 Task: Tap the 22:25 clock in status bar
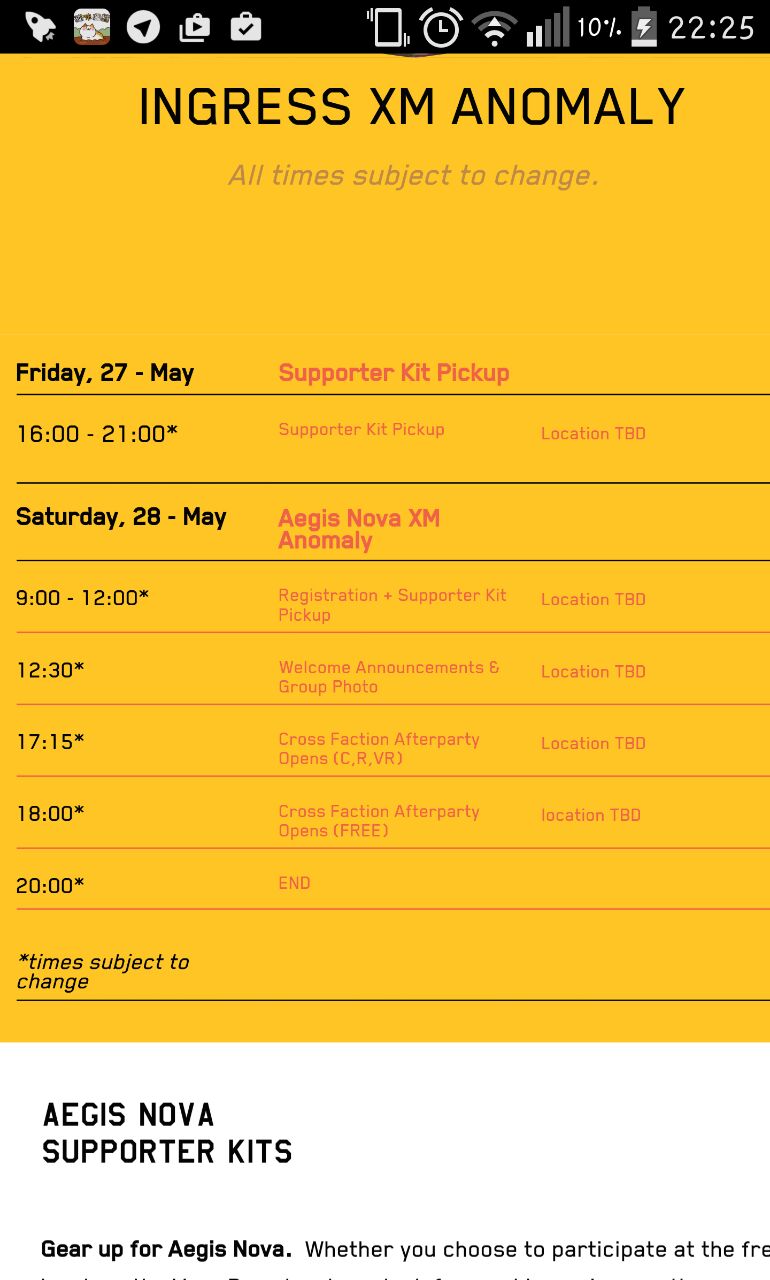(711, 27)
